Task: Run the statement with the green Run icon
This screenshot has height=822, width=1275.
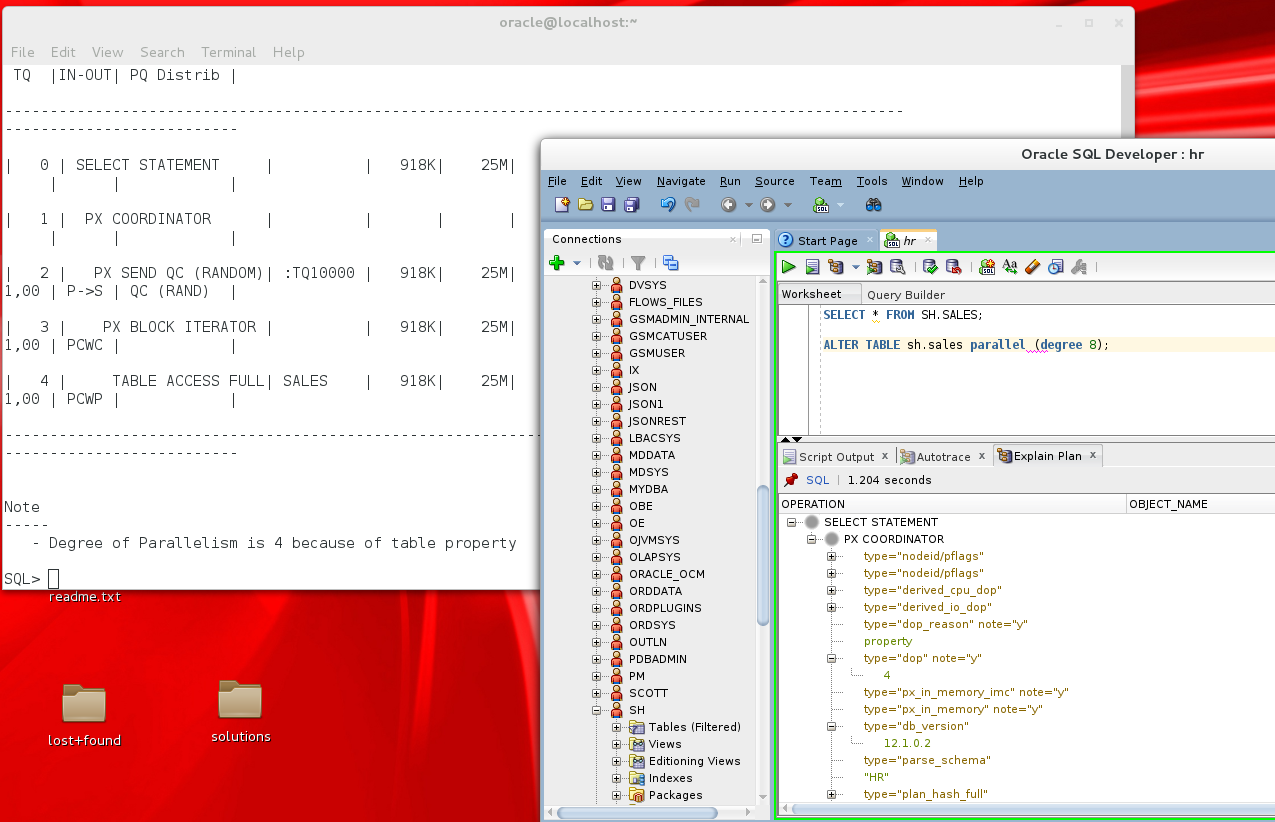Action: coord(788,266)
